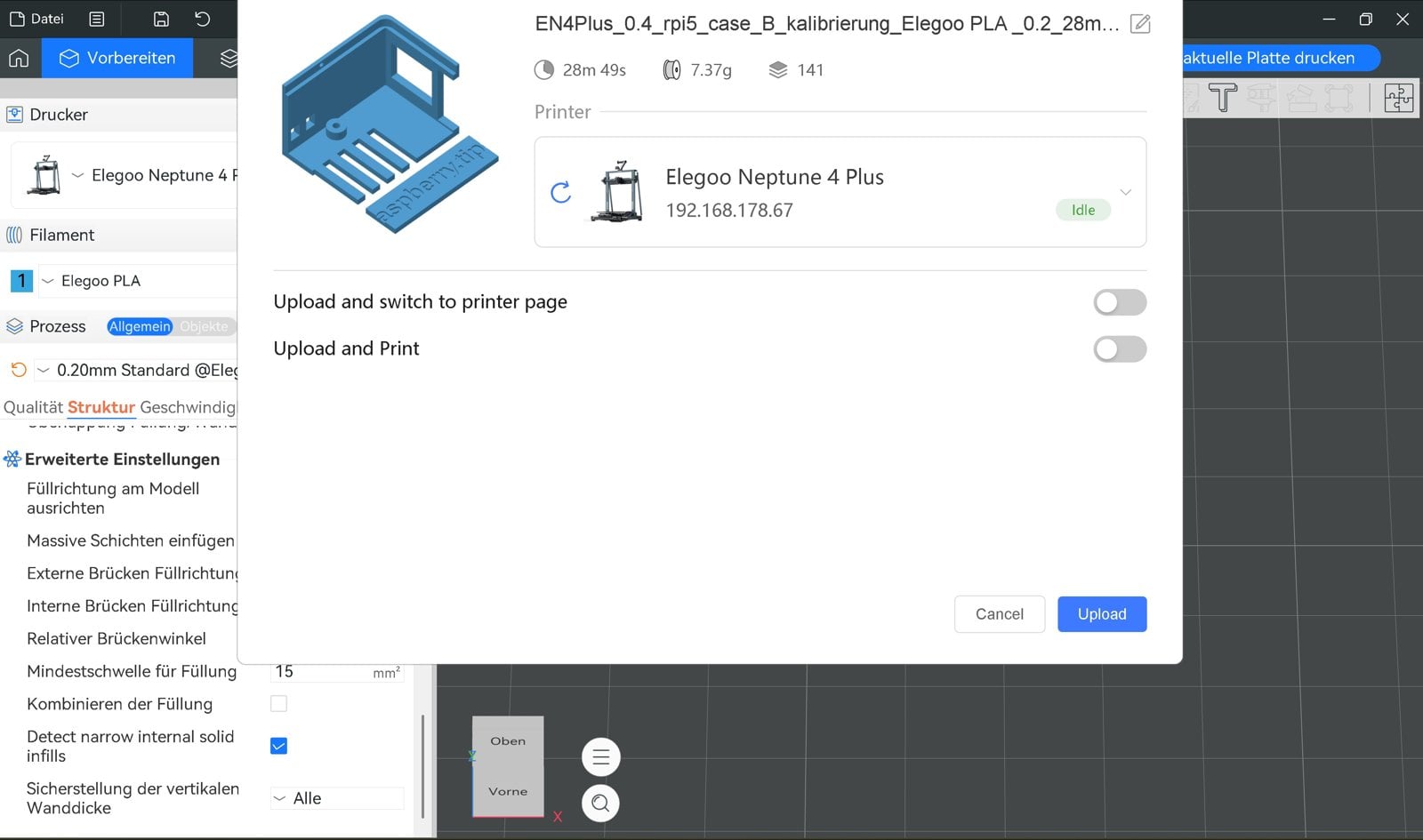Click the Füllrichtung am Modell ausrichten label
This screenshot has width=1423, height=840.
click(x=113, y=498)
